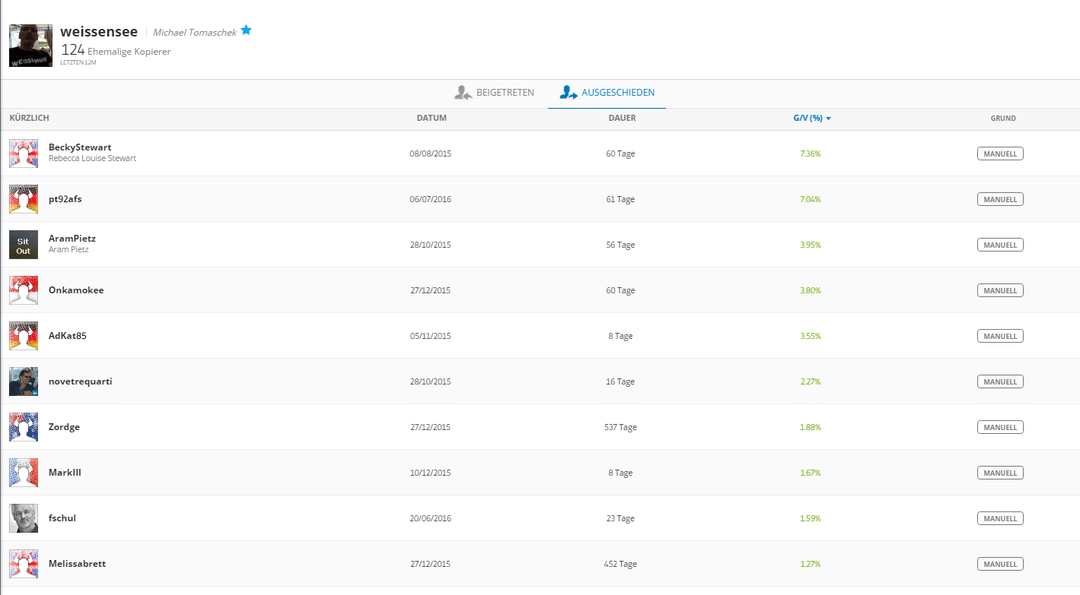Click Onkamokee's avatar icon
This screenshot has height=595, width=1080.
[24, 290]
